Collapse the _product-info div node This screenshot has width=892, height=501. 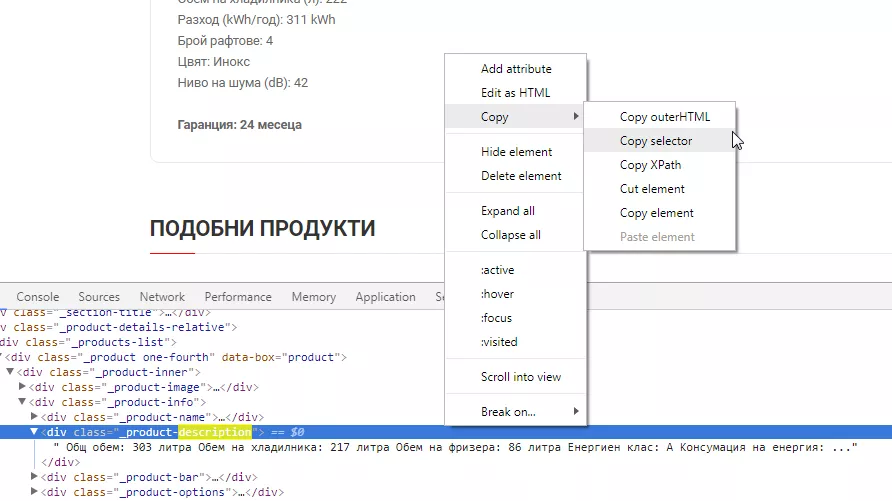coord(22,401)
